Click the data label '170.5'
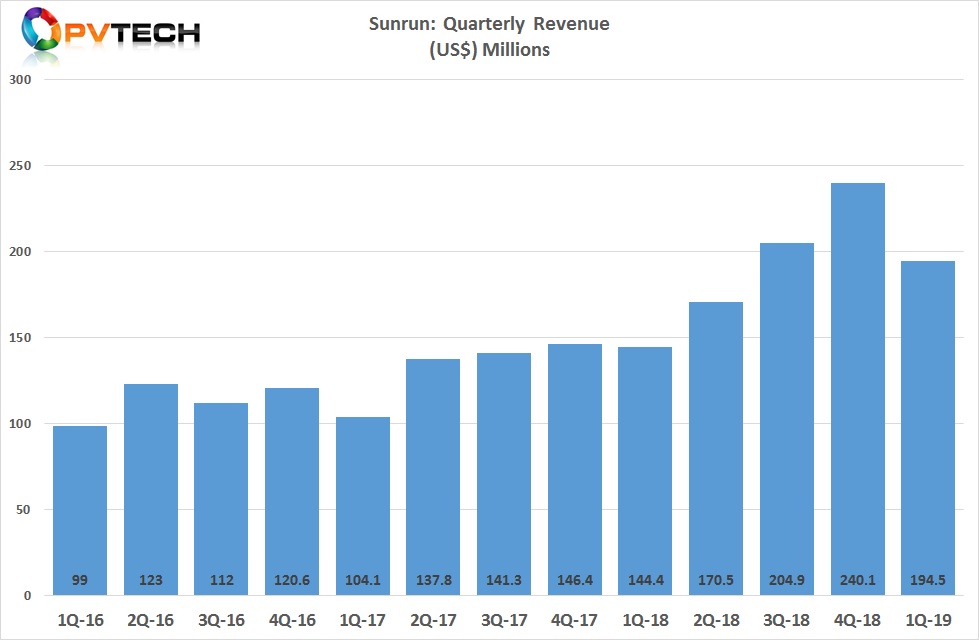 coord(716,580)
